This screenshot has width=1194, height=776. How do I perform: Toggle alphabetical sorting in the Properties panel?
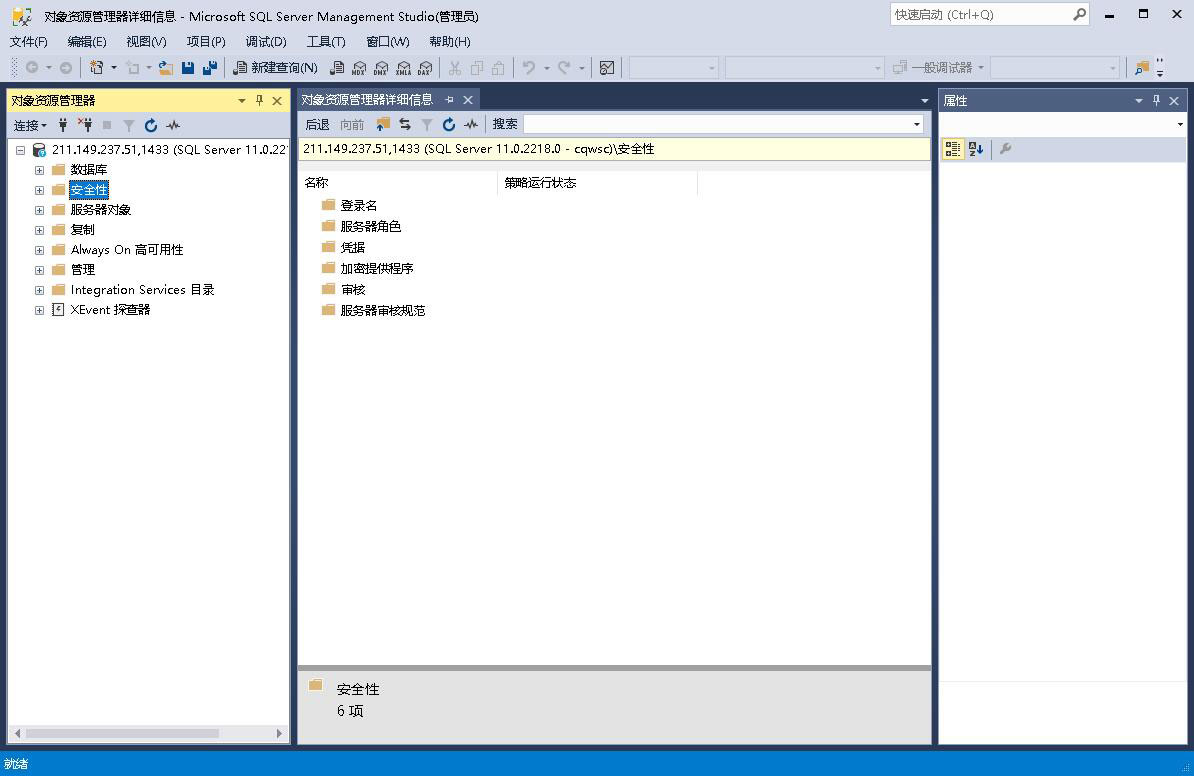(975, 148)
